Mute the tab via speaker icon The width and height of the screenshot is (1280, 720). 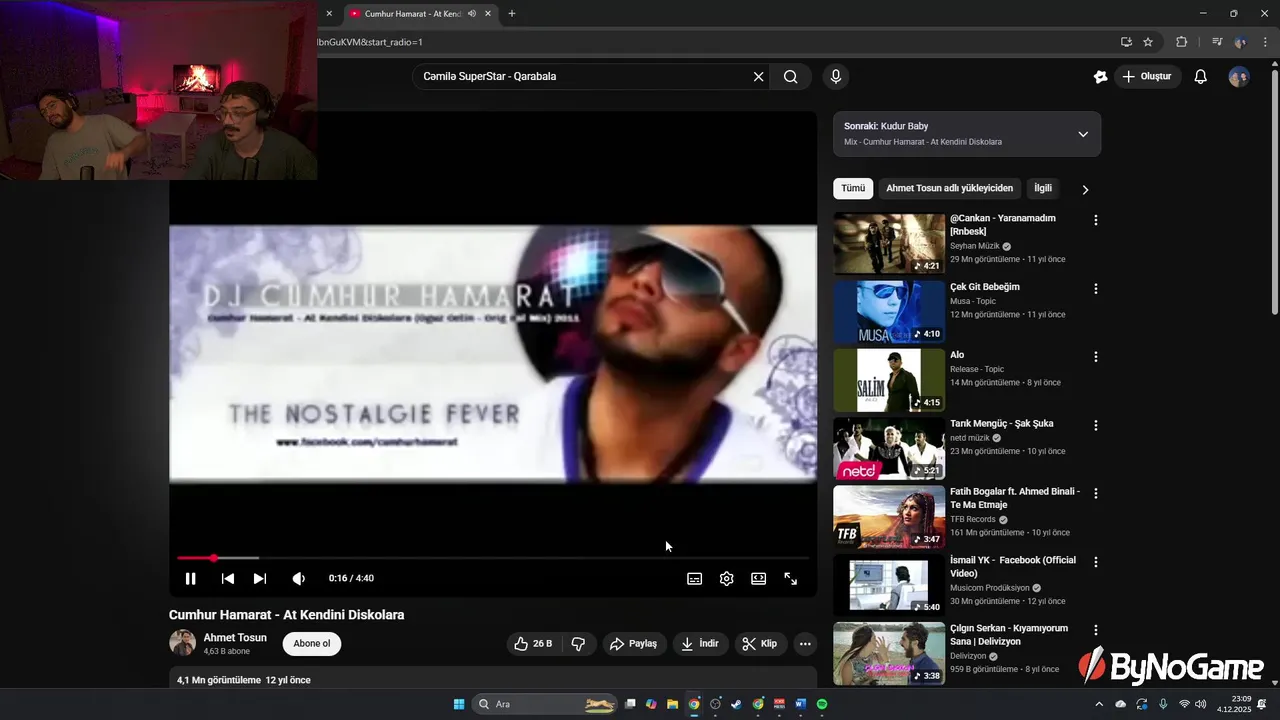pyautogui.click(x=472, y=14)
